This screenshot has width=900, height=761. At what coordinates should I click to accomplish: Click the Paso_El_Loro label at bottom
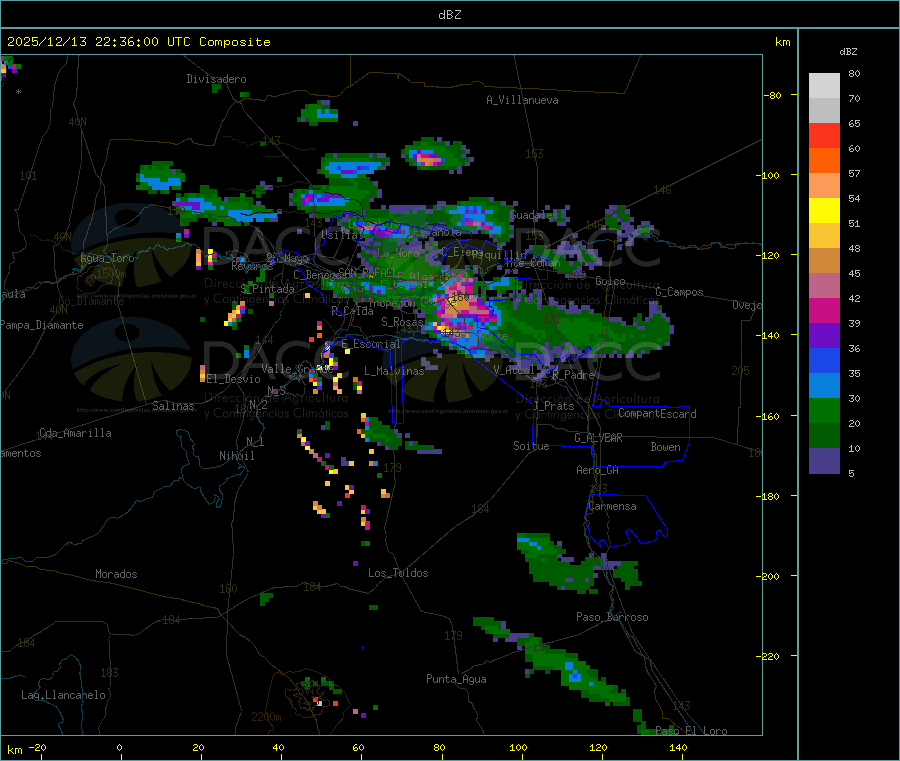pos(692,731)
